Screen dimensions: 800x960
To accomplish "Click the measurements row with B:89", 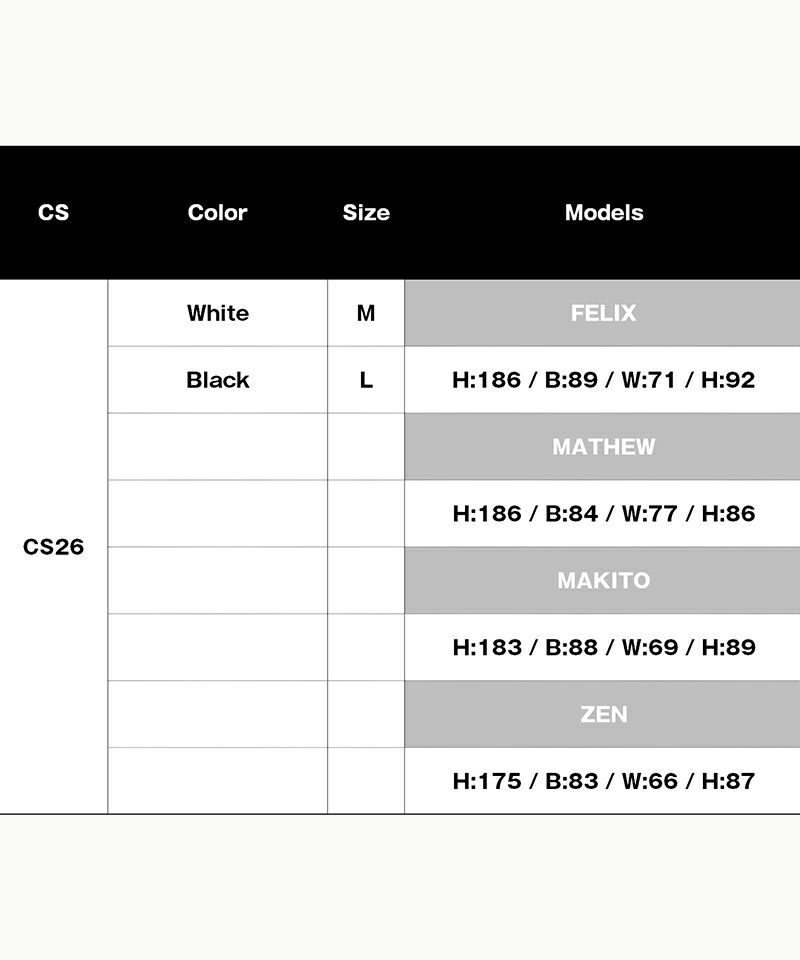I will [603, 380].
